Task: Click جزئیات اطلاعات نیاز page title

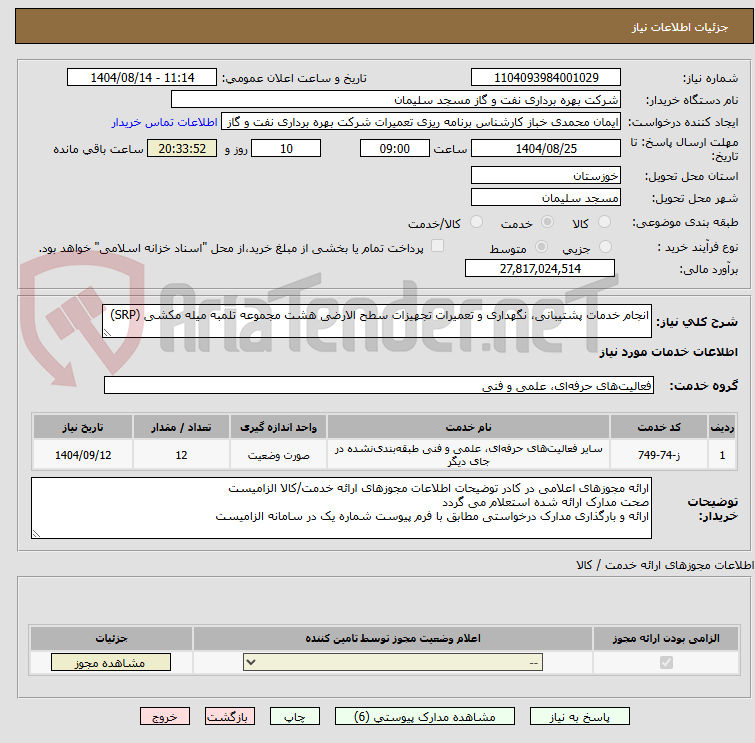Action: coord(680,27)
